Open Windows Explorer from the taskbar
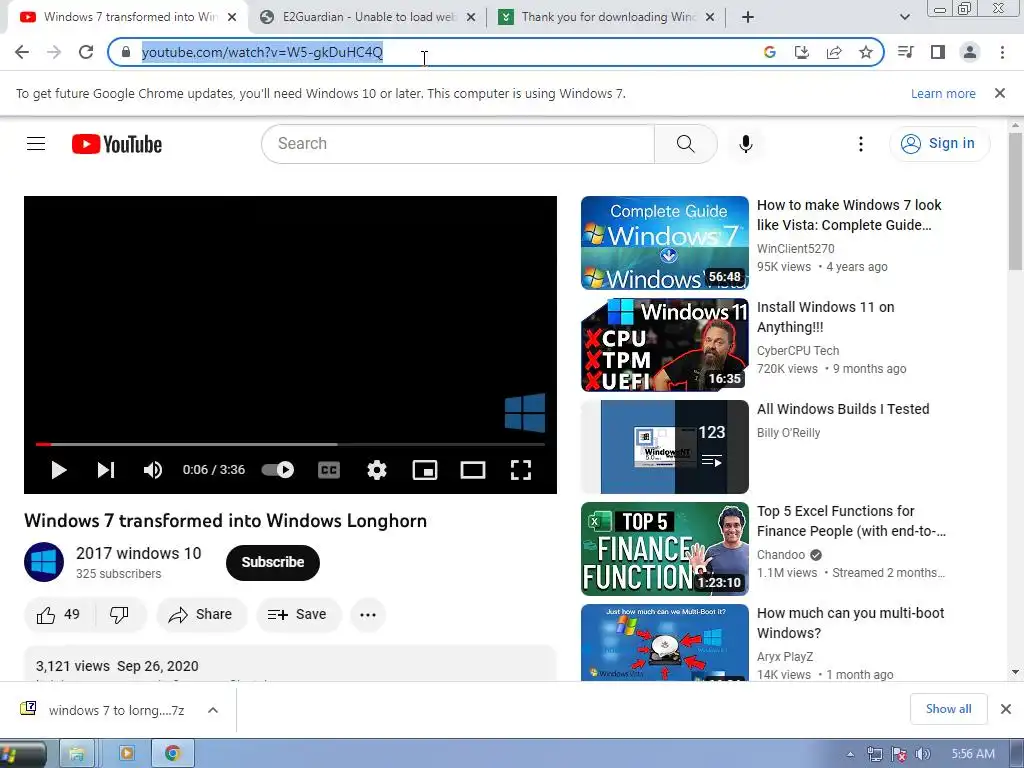The height and width of the screenshot is (768, 1024). [x=77, y=754]
